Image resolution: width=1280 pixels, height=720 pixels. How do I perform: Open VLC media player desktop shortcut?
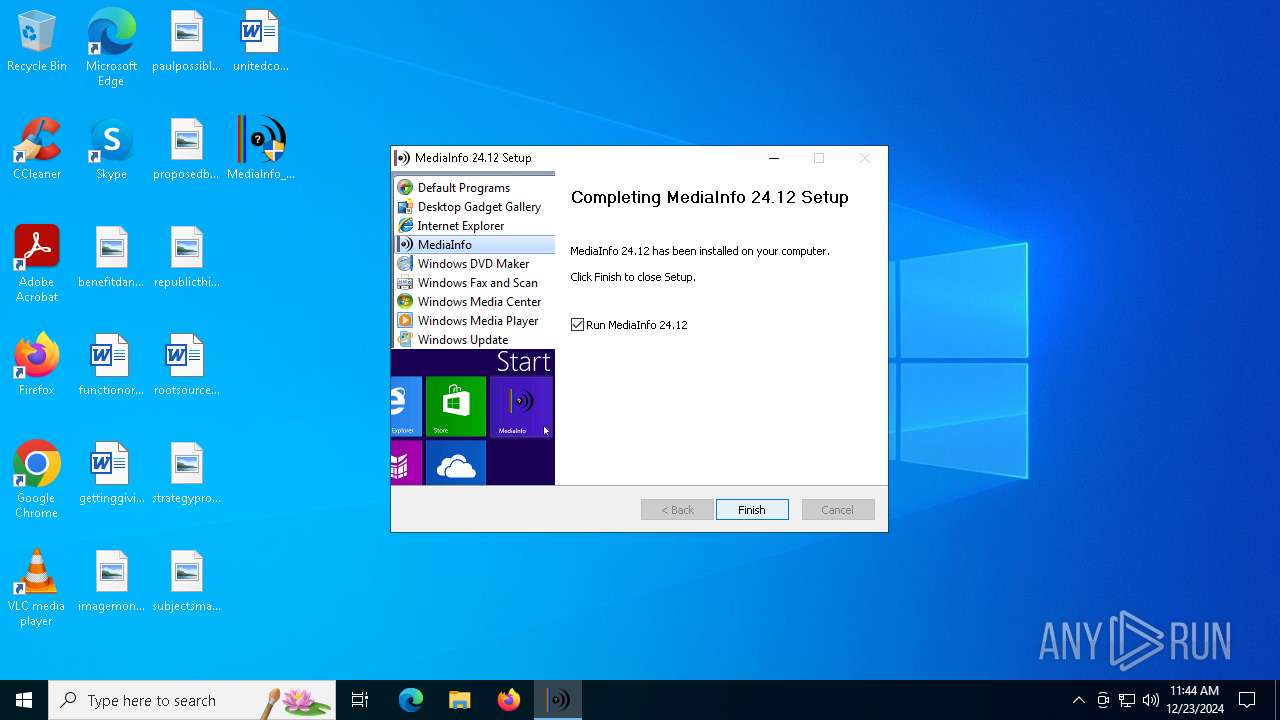click(x=37, y=588)
